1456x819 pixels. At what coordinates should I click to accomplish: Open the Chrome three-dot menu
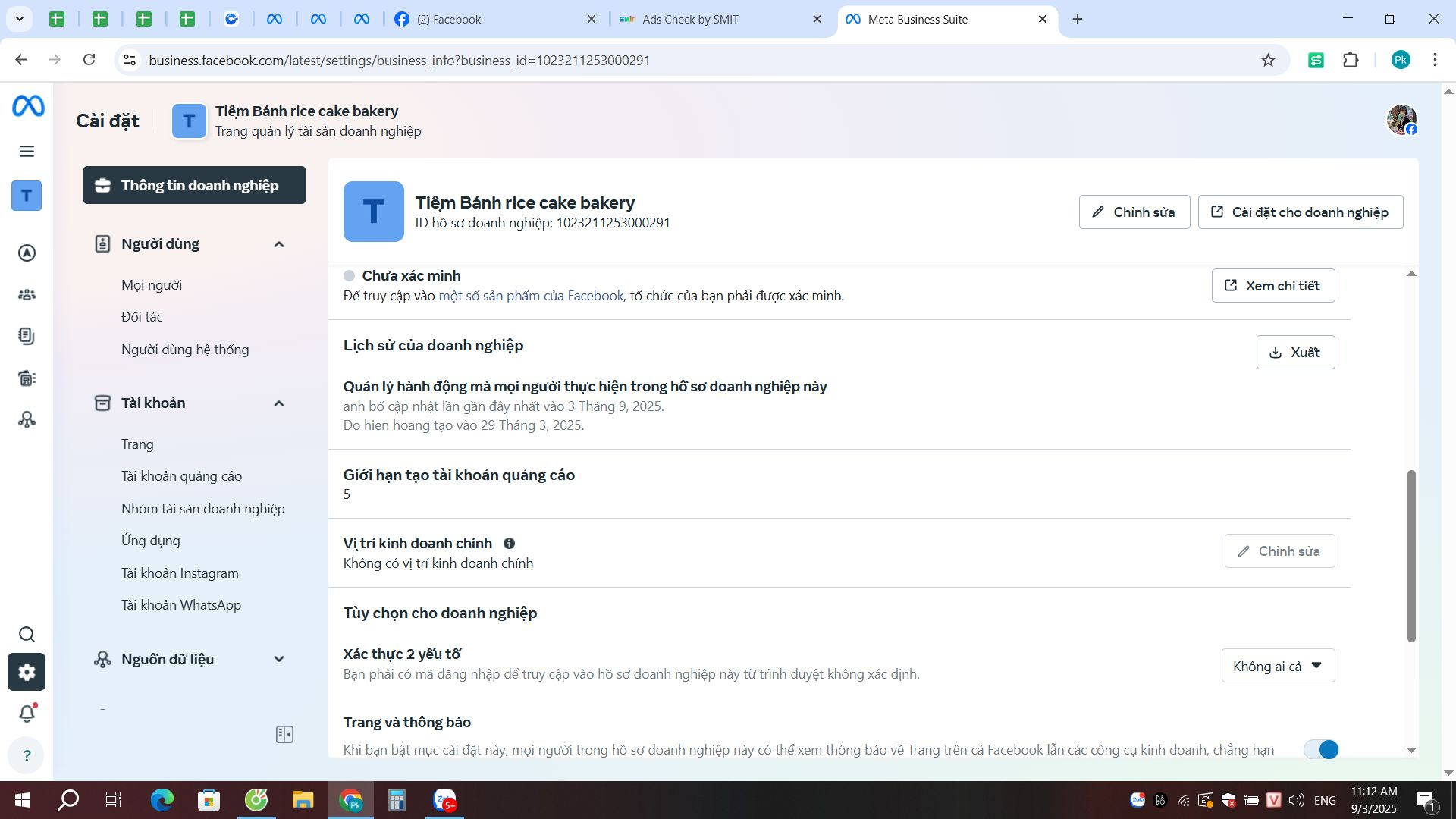coord(1435,60)
